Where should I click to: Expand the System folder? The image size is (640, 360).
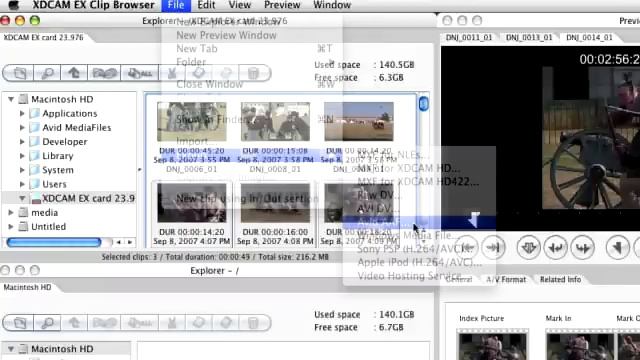pyautogui.click(x=22, y=170)
